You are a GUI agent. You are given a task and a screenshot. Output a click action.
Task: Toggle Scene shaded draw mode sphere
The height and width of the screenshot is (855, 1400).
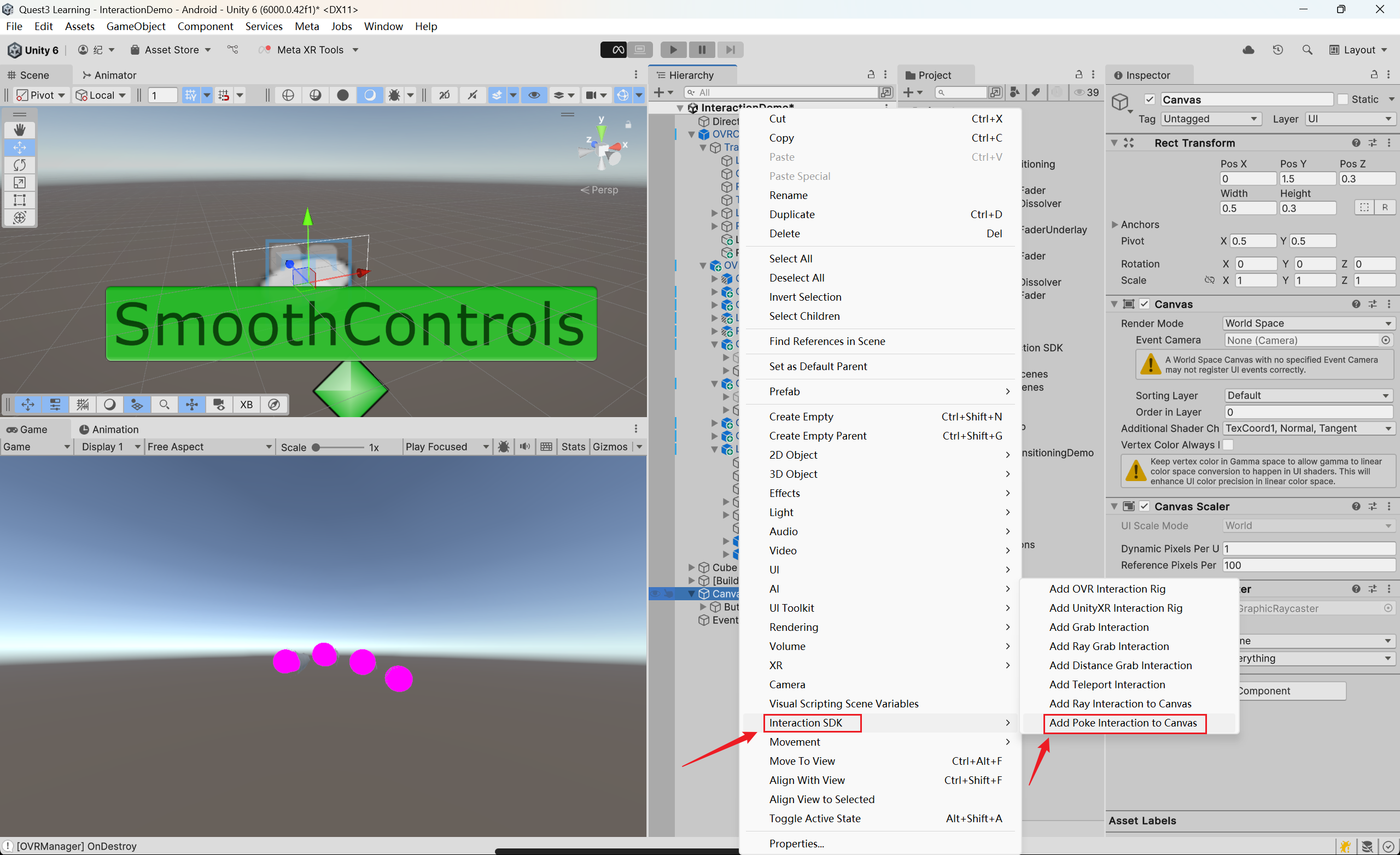click(x=342, y=95)
